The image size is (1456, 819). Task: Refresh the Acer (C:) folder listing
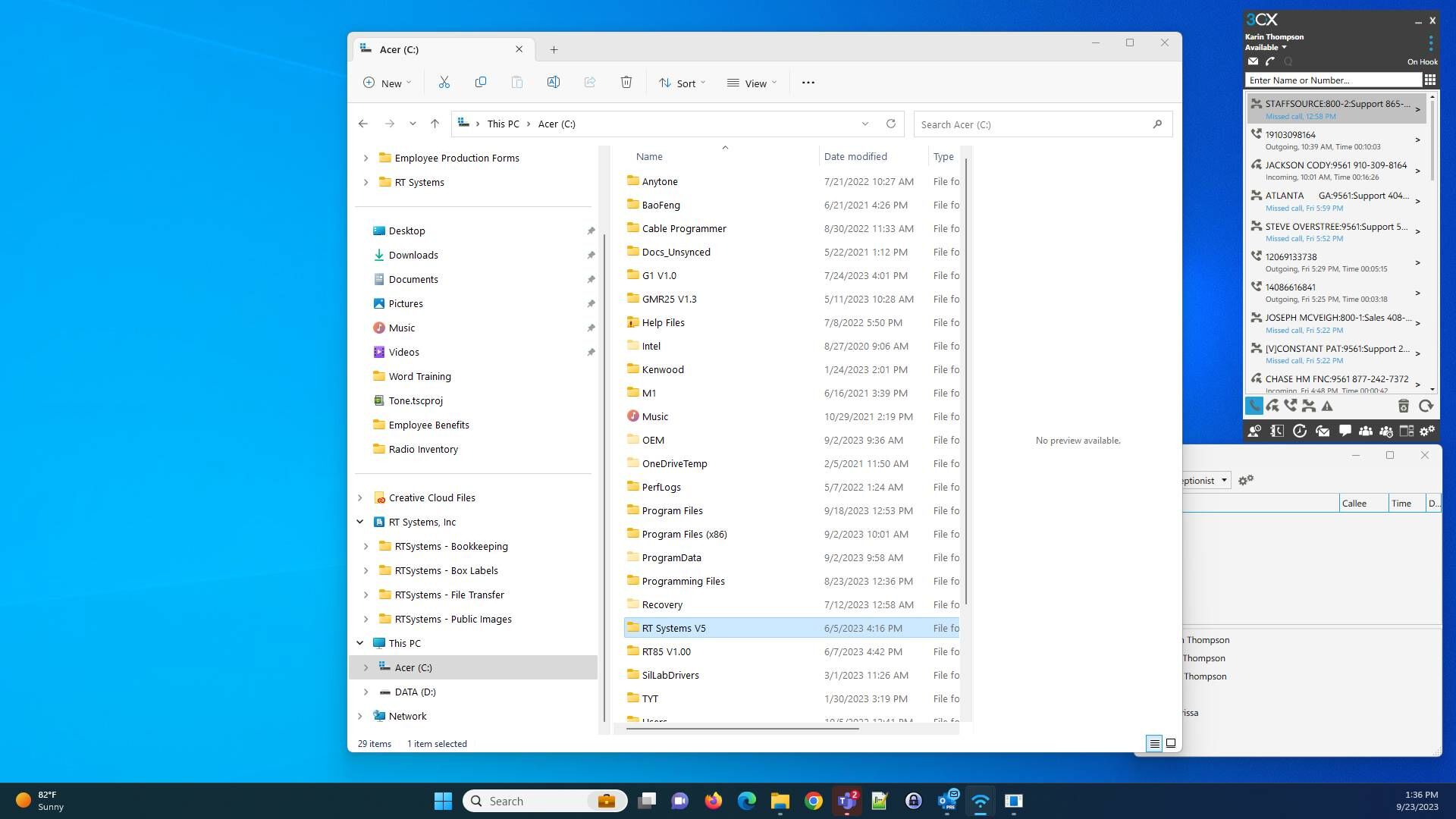(x=891, y=124)
